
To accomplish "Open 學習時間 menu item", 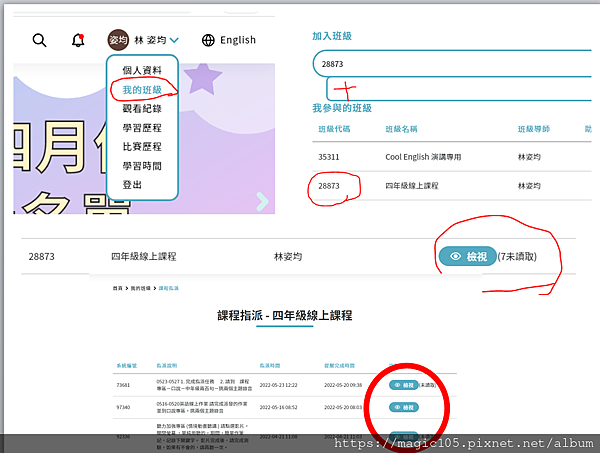I will pyautogui.click(x=142, y=166).
